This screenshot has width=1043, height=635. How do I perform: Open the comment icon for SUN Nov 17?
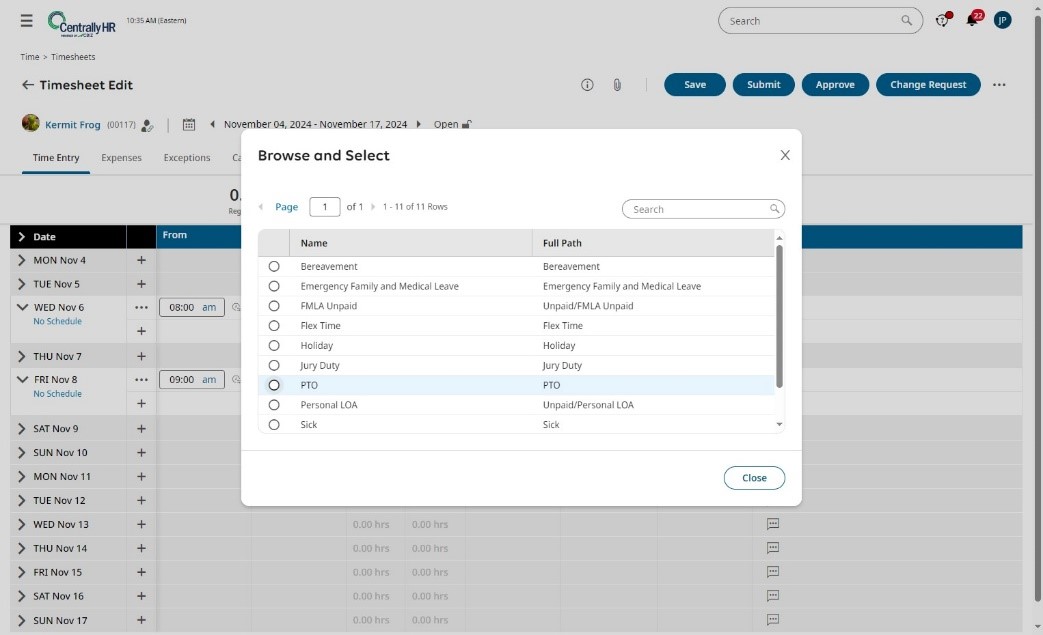(x=773, y=620)
